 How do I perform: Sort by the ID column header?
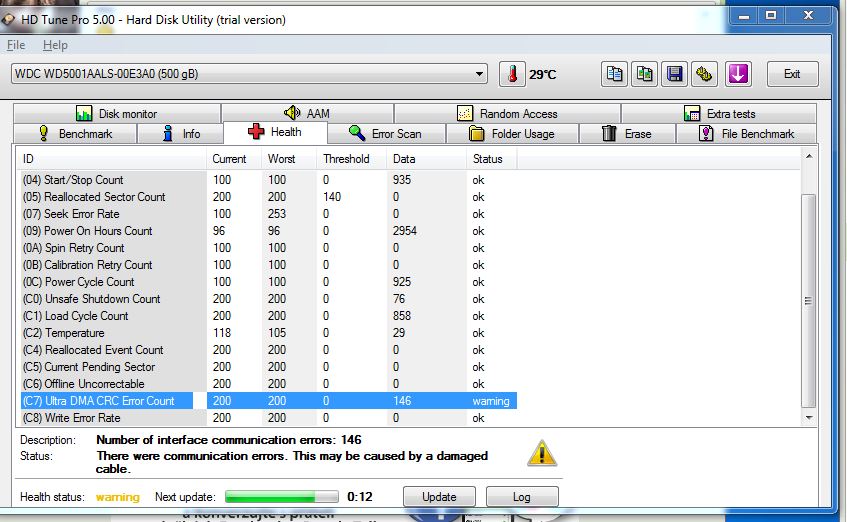(111, 159)
